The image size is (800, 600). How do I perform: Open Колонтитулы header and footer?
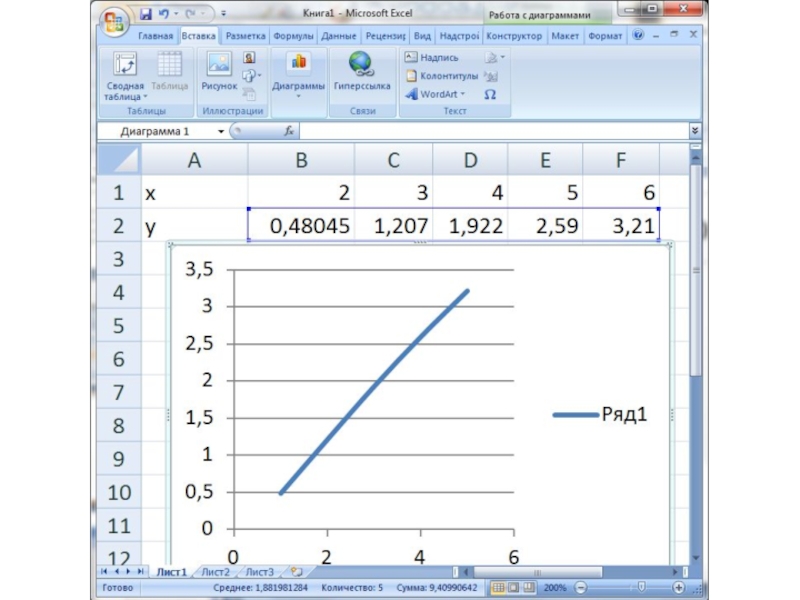click(442, 76)
